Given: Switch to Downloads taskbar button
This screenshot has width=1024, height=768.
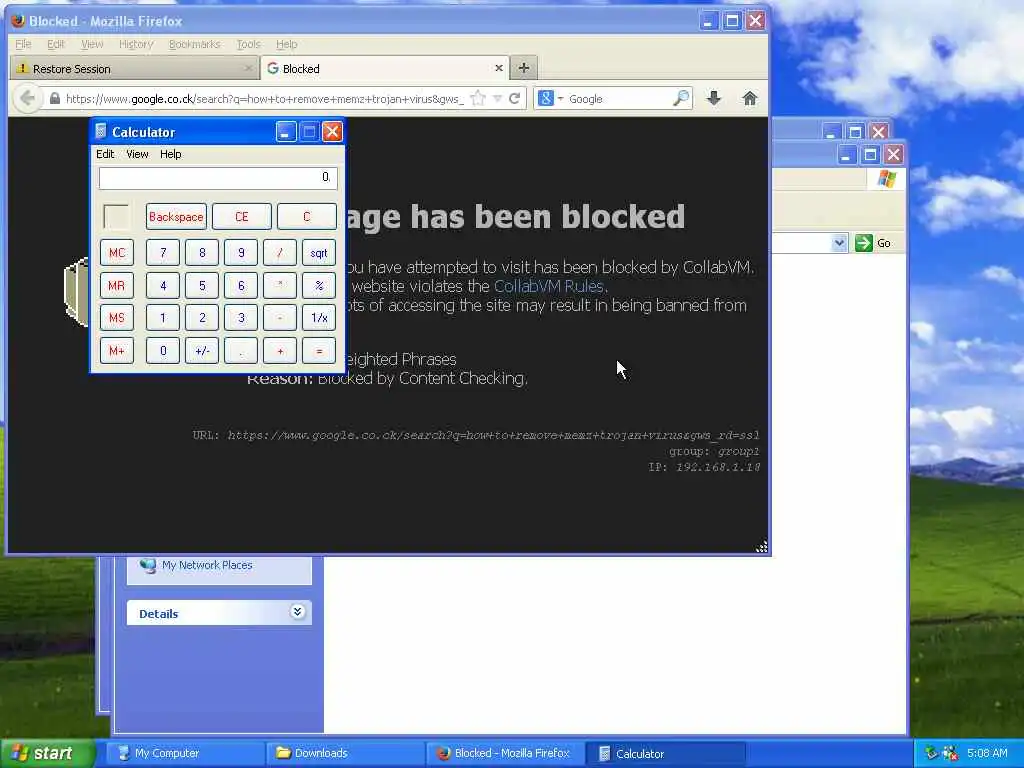Looking at the screenshot, I should tap(345, 753).
